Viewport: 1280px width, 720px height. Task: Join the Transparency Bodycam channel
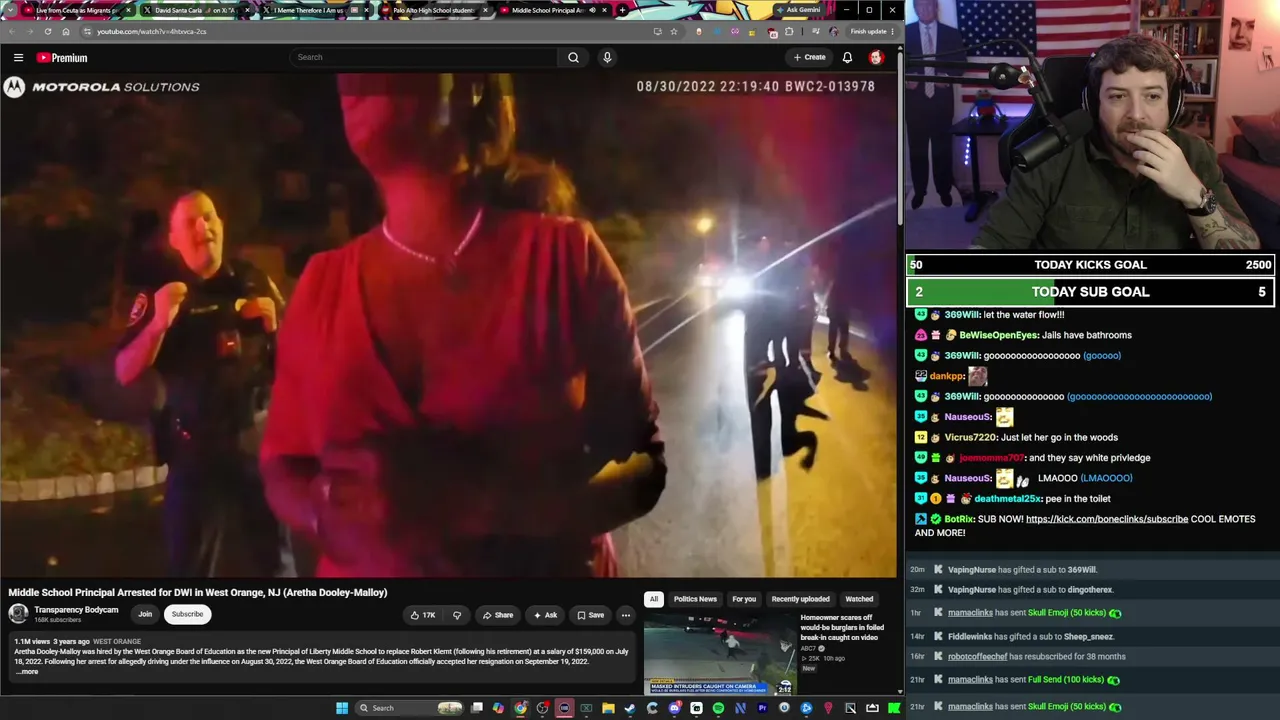[x=145, y=614]
